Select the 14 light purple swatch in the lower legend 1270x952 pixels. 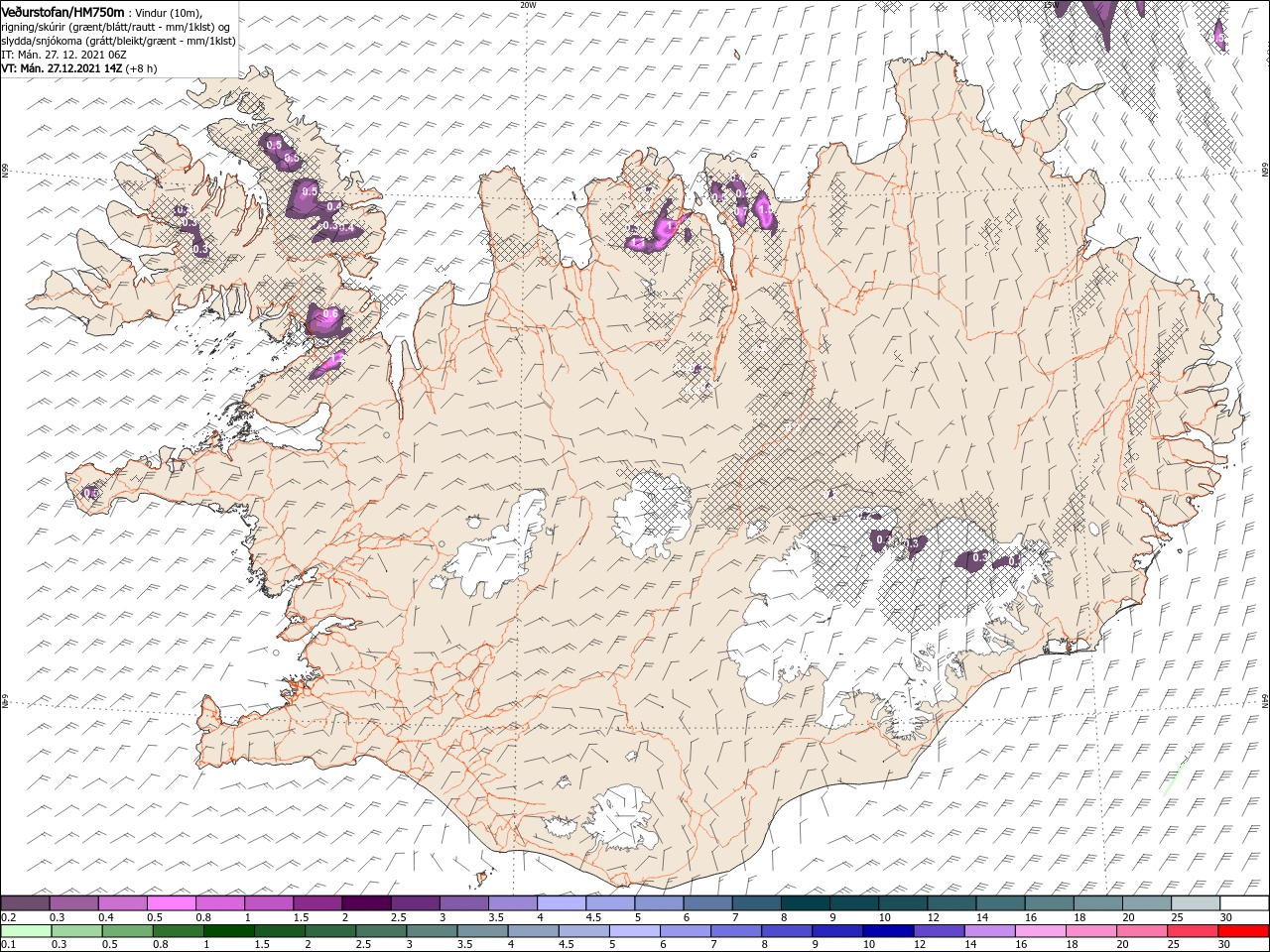(x=988, y=931)
